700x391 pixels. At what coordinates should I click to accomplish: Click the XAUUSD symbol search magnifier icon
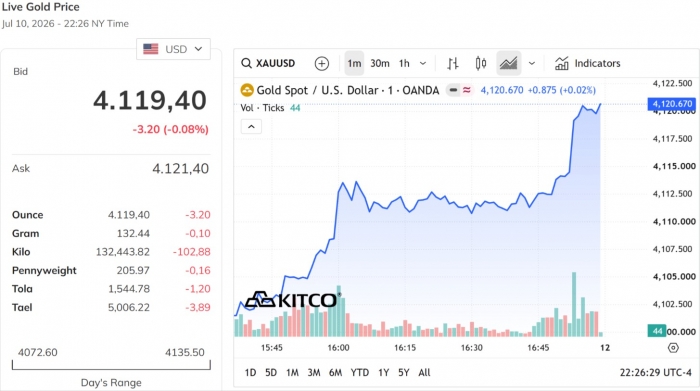click(x=246, y=63)
